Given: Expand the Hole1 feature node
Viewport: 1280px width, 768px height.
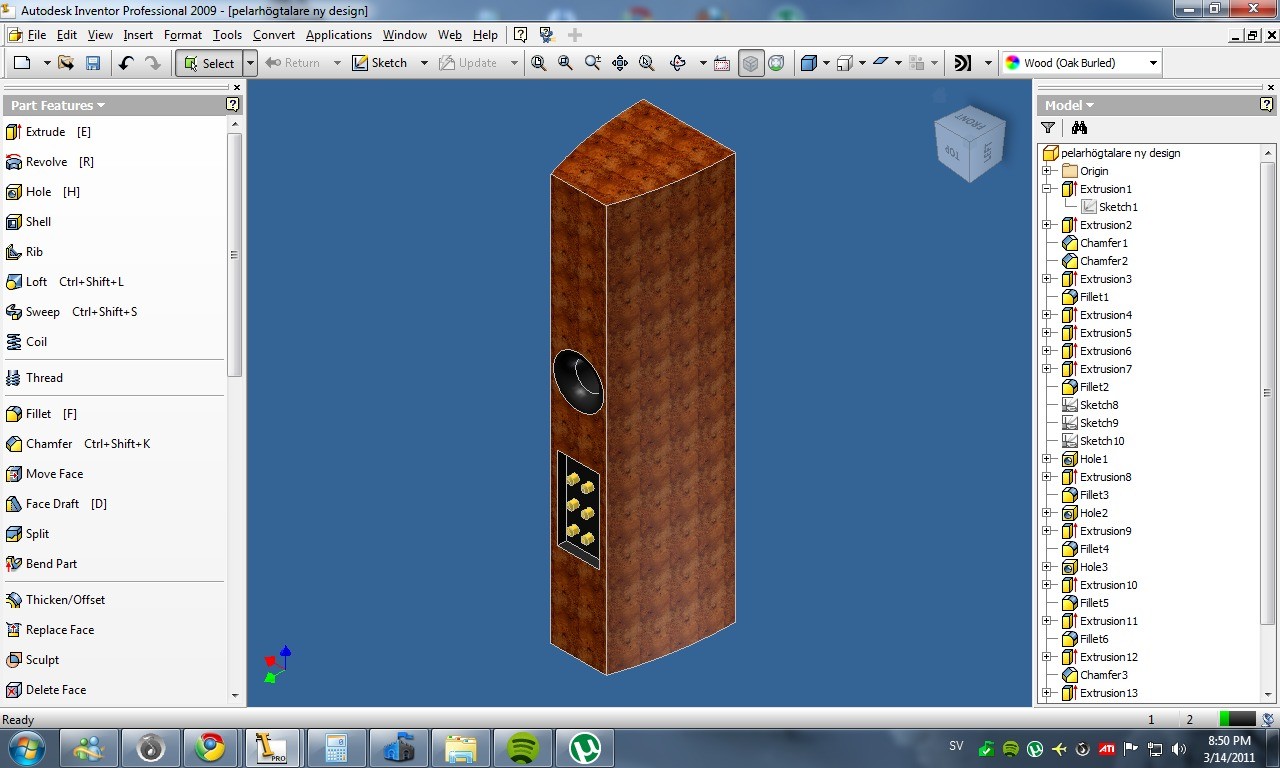Looking at the screenshot, I should coord(1047,459).
